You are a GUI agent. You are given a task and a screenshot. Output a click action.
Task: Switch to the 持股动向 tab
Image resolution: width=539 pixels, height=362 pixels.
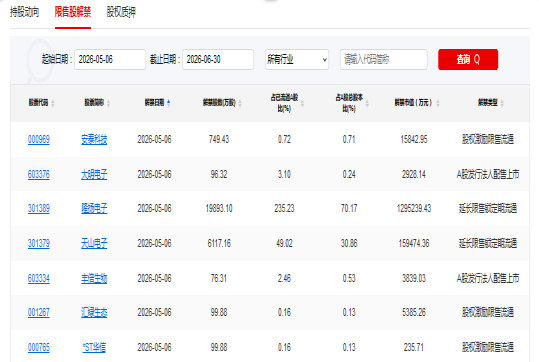click(24, 12)
